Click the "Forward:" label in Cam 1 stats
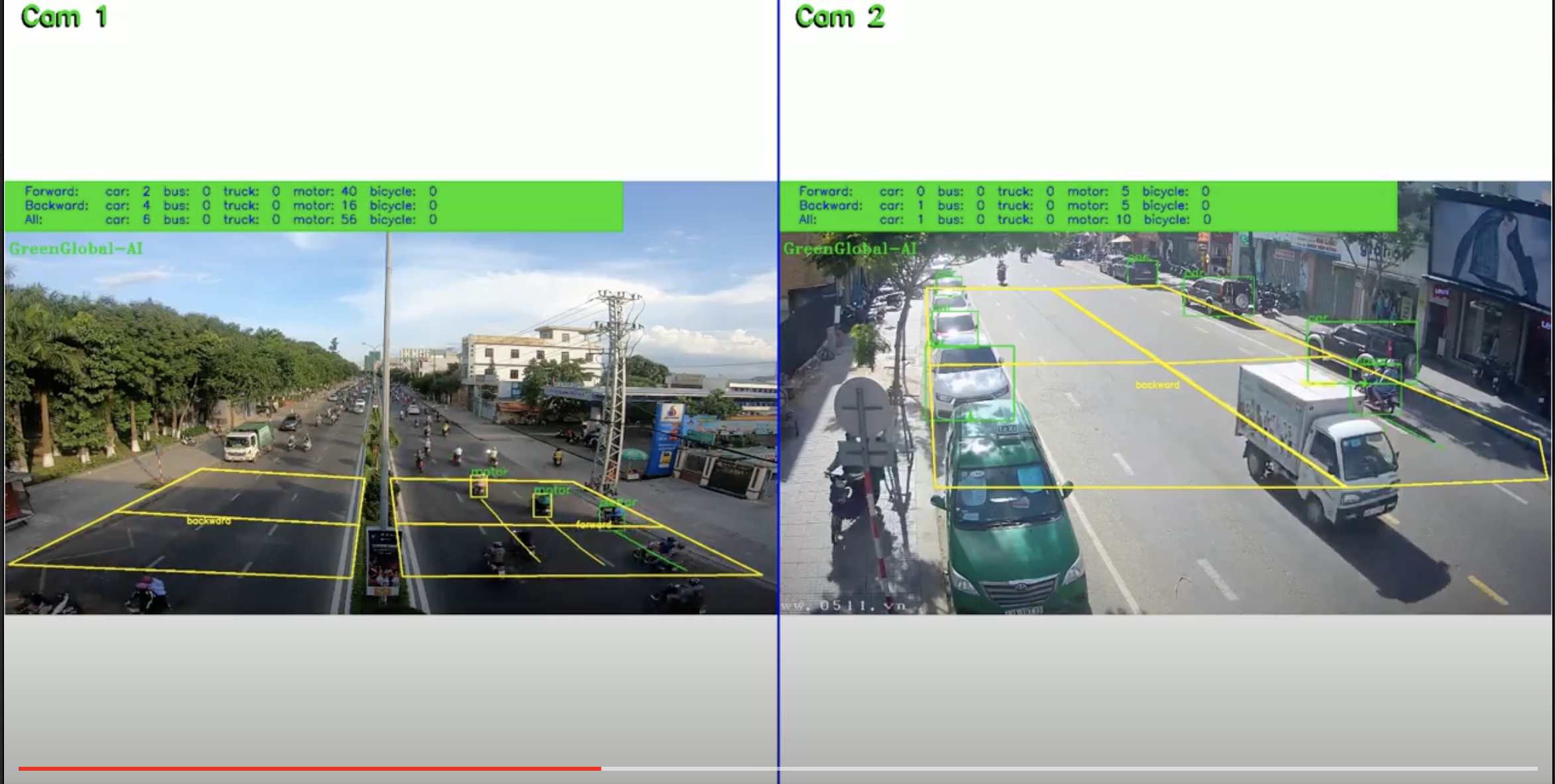 [51, 191]
